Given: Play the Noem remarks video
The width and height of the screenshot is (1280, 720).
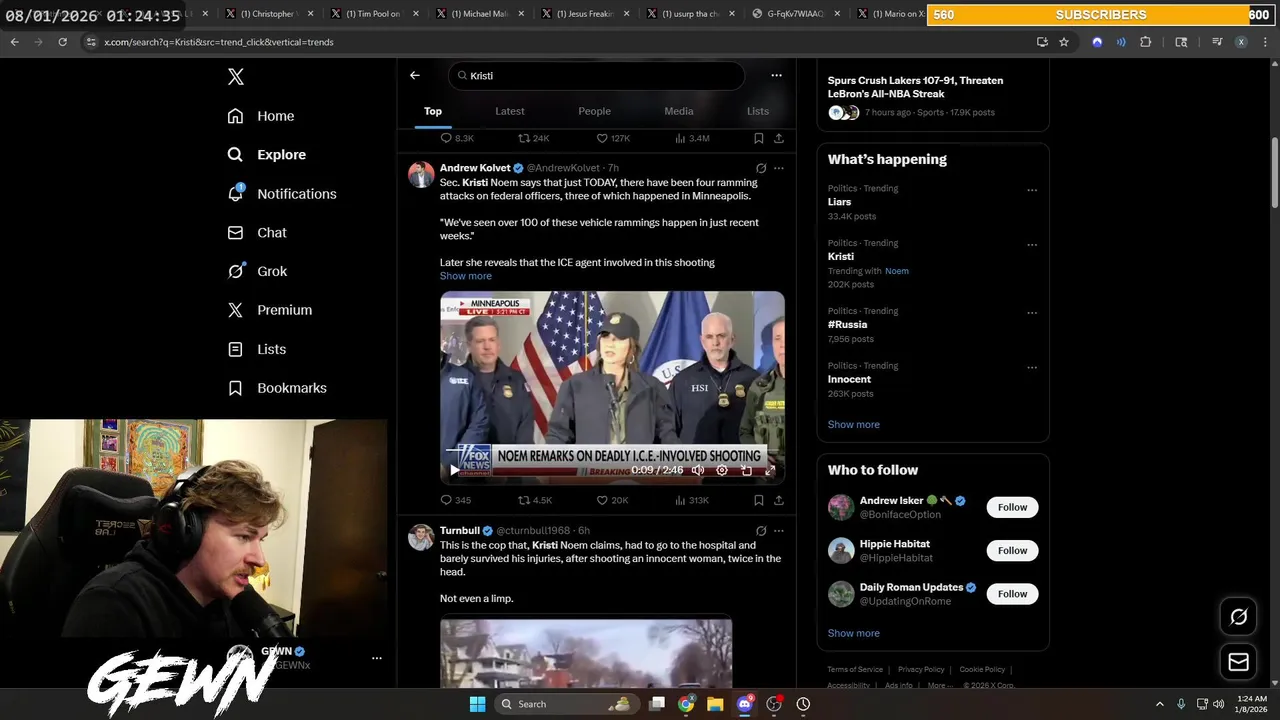Looking at the screenshot, I should [455, 470].
